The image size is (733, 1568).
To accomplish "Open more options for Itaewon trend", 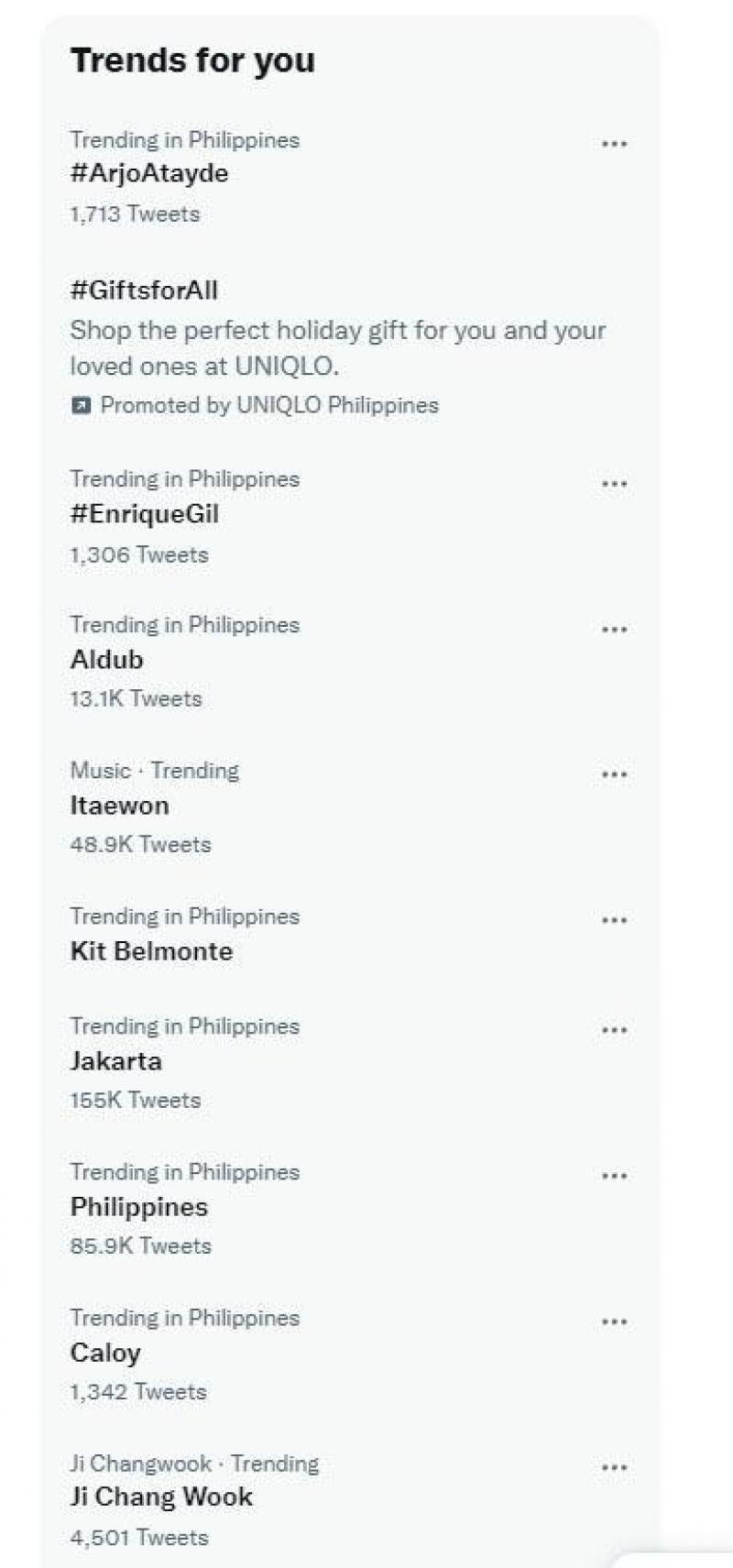I will pyautogui.click(x=614, y=774).
